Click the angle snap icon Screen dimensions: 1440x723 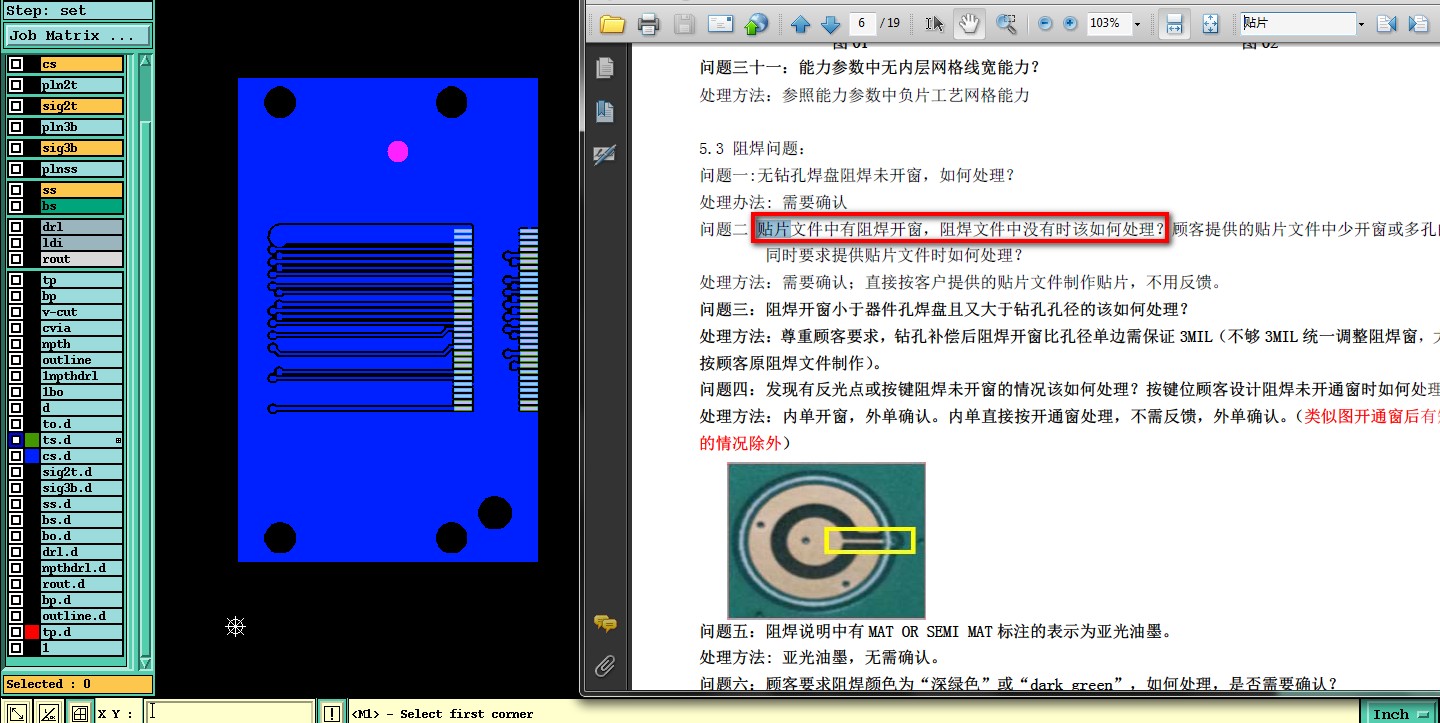point(48,713)
